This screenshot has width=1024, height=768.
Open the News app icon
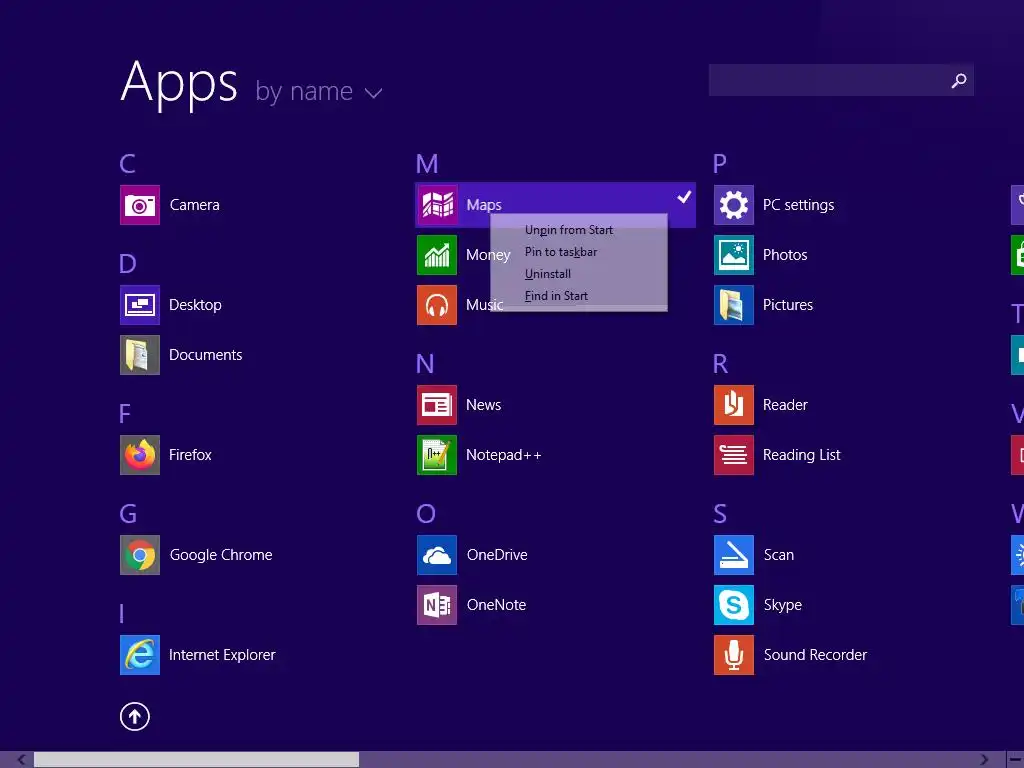click(x=437, y=405)
